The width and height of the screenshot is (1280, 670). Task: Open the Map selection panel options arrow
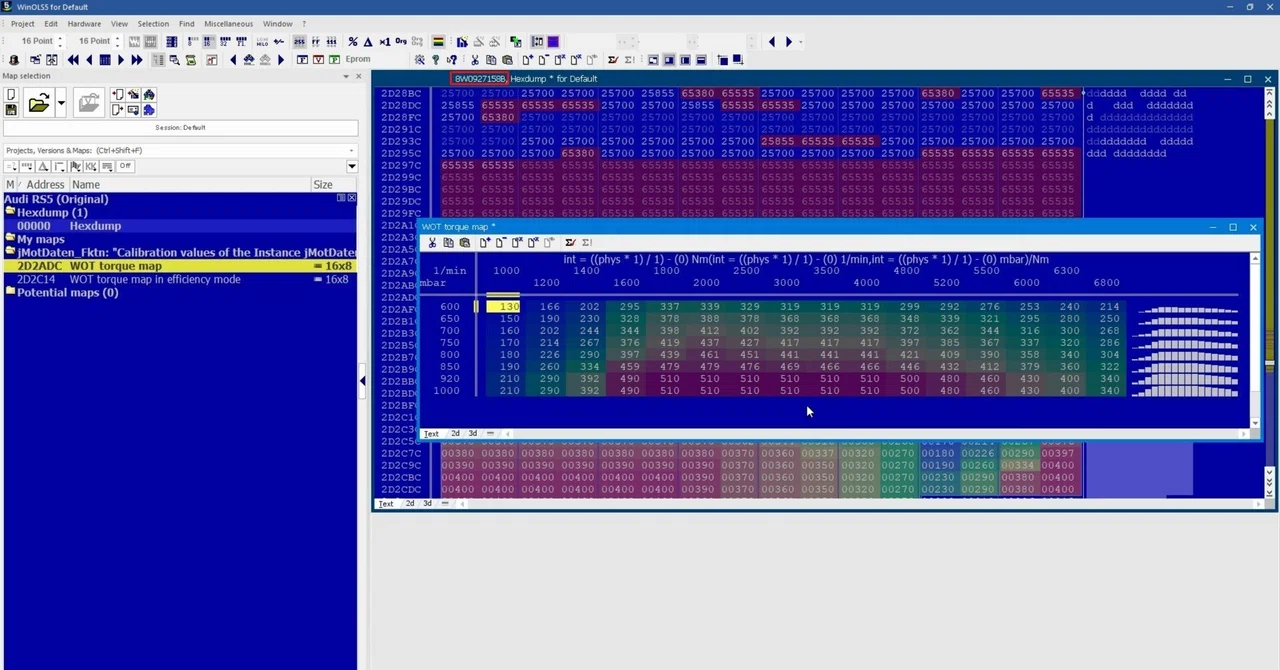(346, 76)
